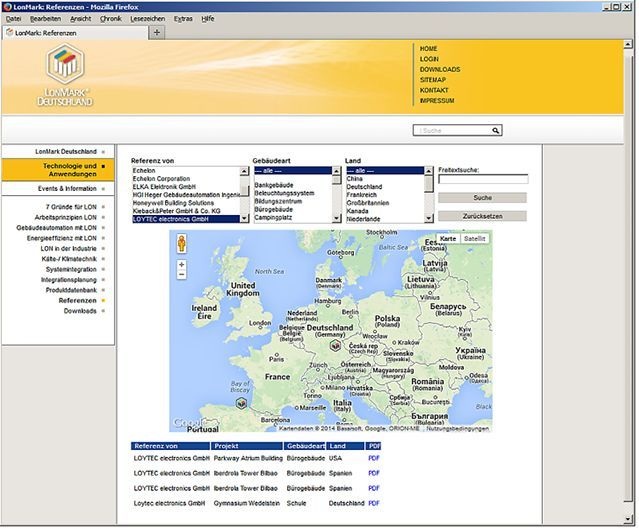639x529 pixels.
Task: Open the Extras menu
Action: (x=183, y=19)
